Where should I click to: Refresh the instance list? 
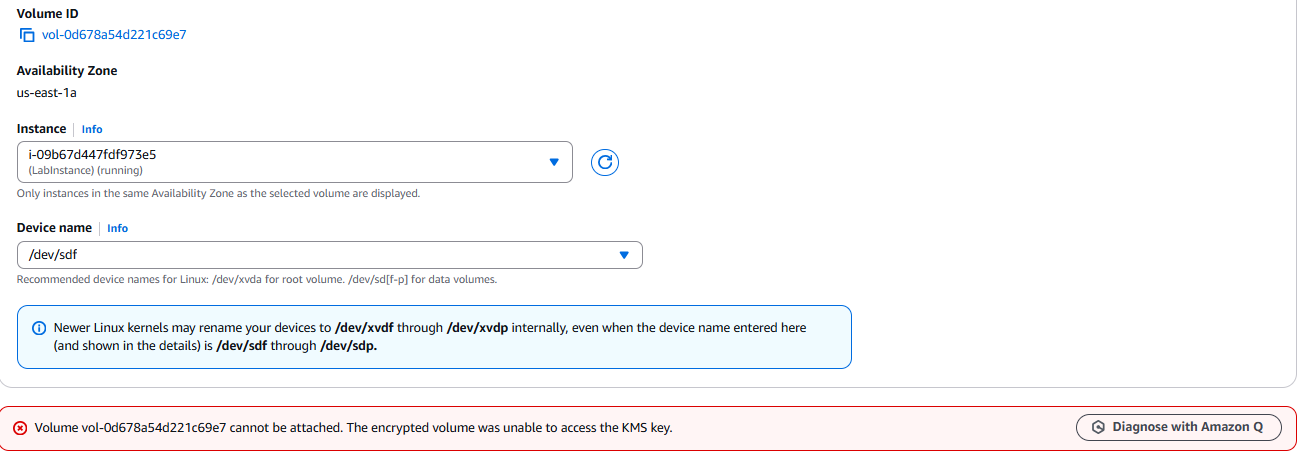(605, 162)
